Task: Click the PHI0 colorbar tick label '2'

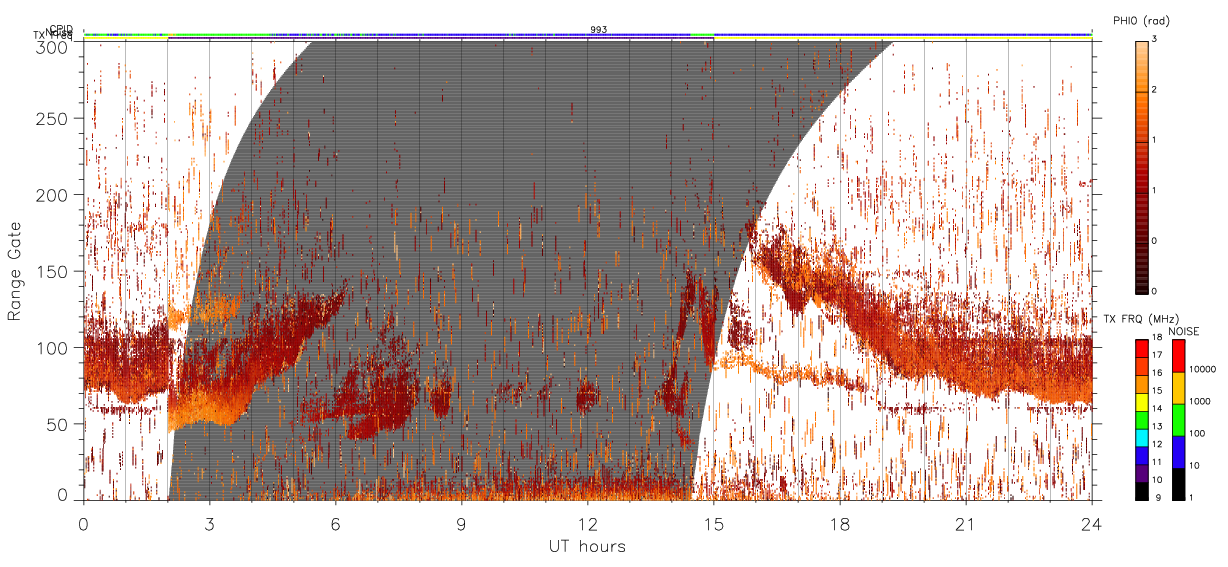Action: pos(1155,91)
